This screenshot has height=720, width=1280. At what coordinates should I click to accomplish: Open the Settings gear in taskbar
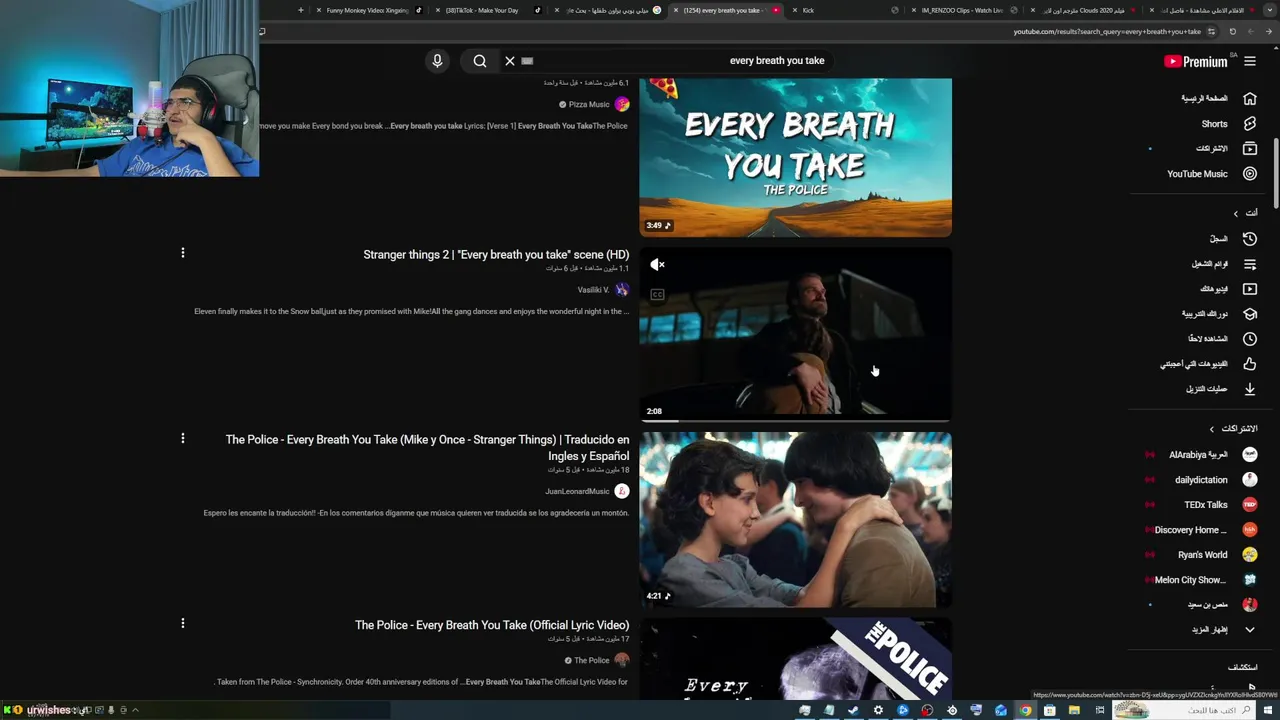(878, 710)
